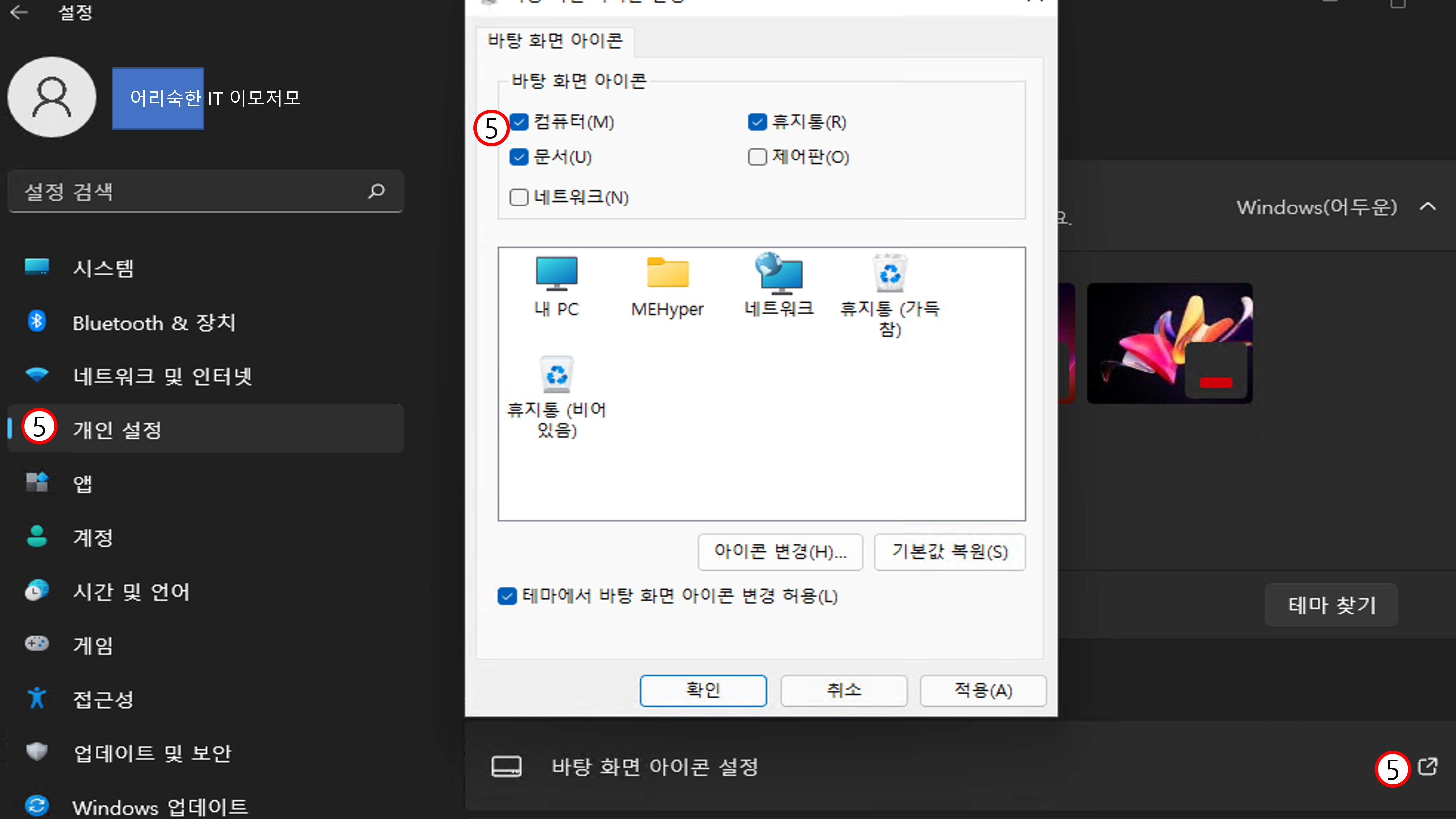Open external link icon for desktop icon settings

(x=1428, y=767)
